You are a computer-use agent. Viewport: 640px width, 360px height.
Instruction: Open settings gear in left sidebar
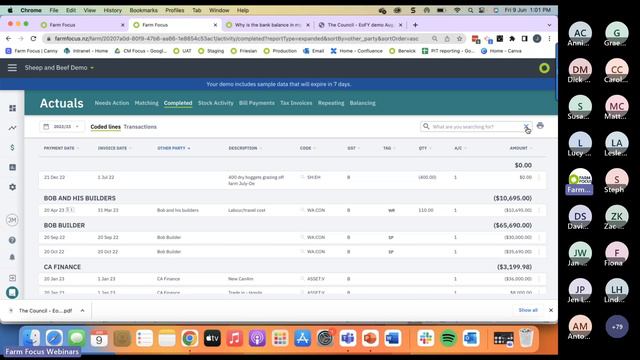coord(13,187)
